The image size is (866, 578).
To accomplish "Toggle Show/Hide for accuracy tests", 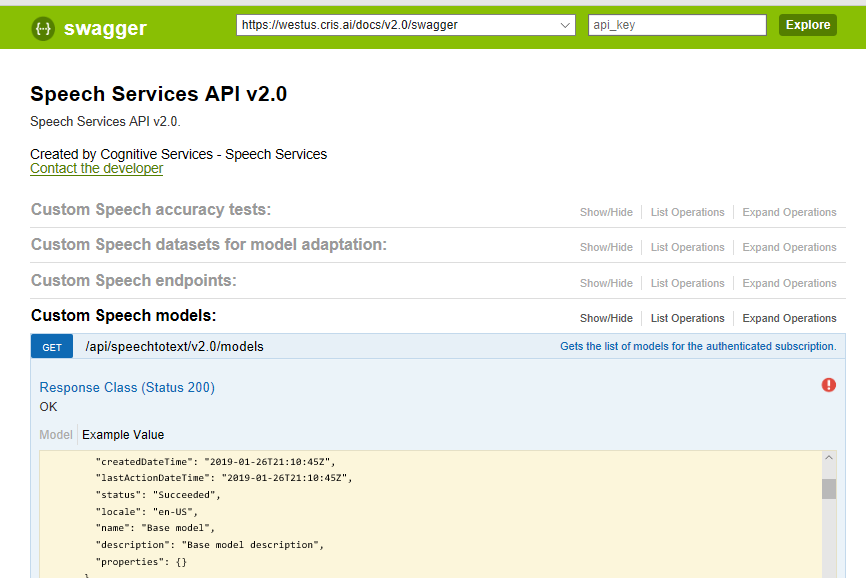I will tap(606, 212).
